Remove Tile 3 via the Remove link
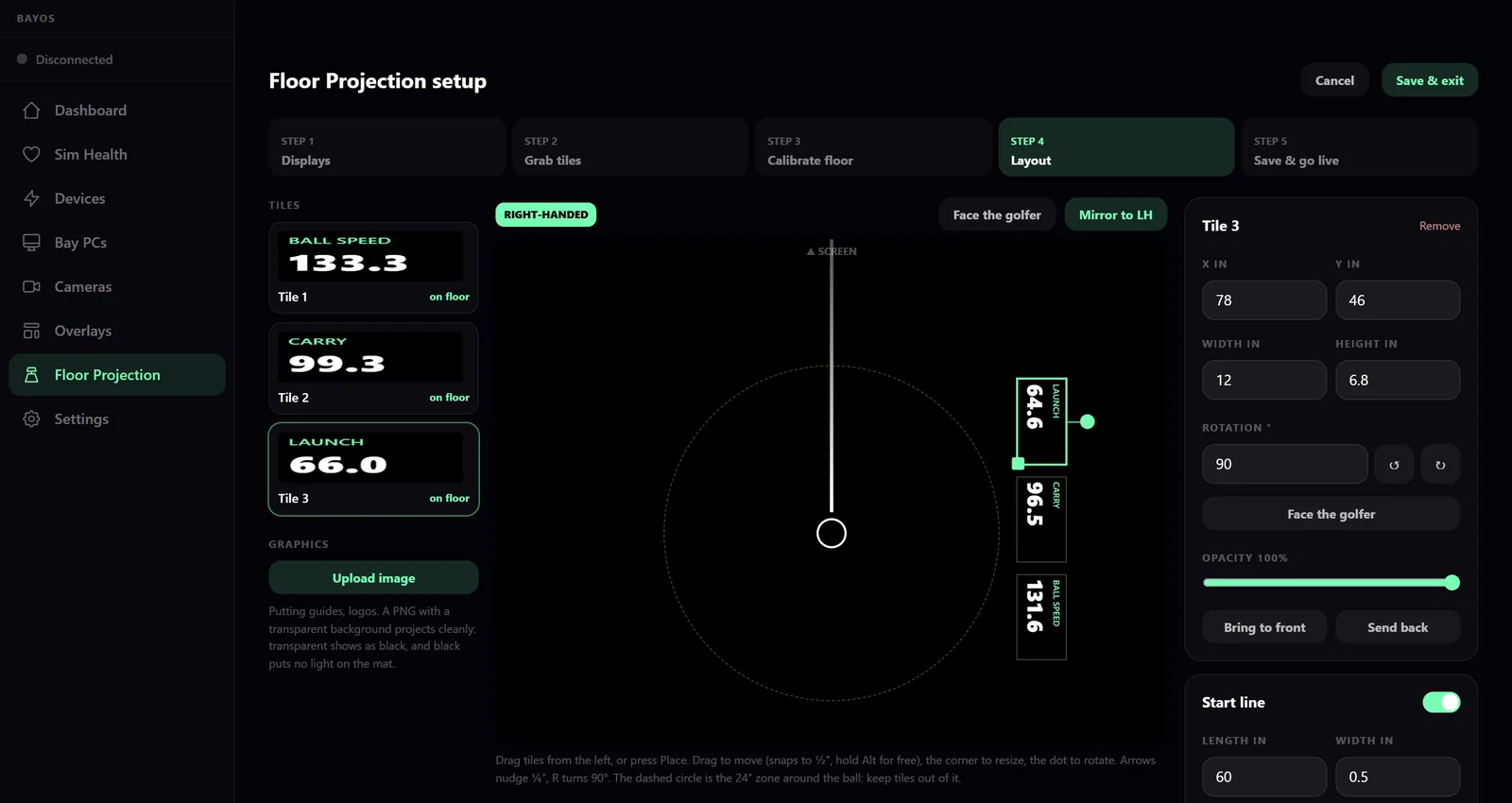Image resolution: width=1512 pixels, height=803 pixels. [x=1439, y=226]
